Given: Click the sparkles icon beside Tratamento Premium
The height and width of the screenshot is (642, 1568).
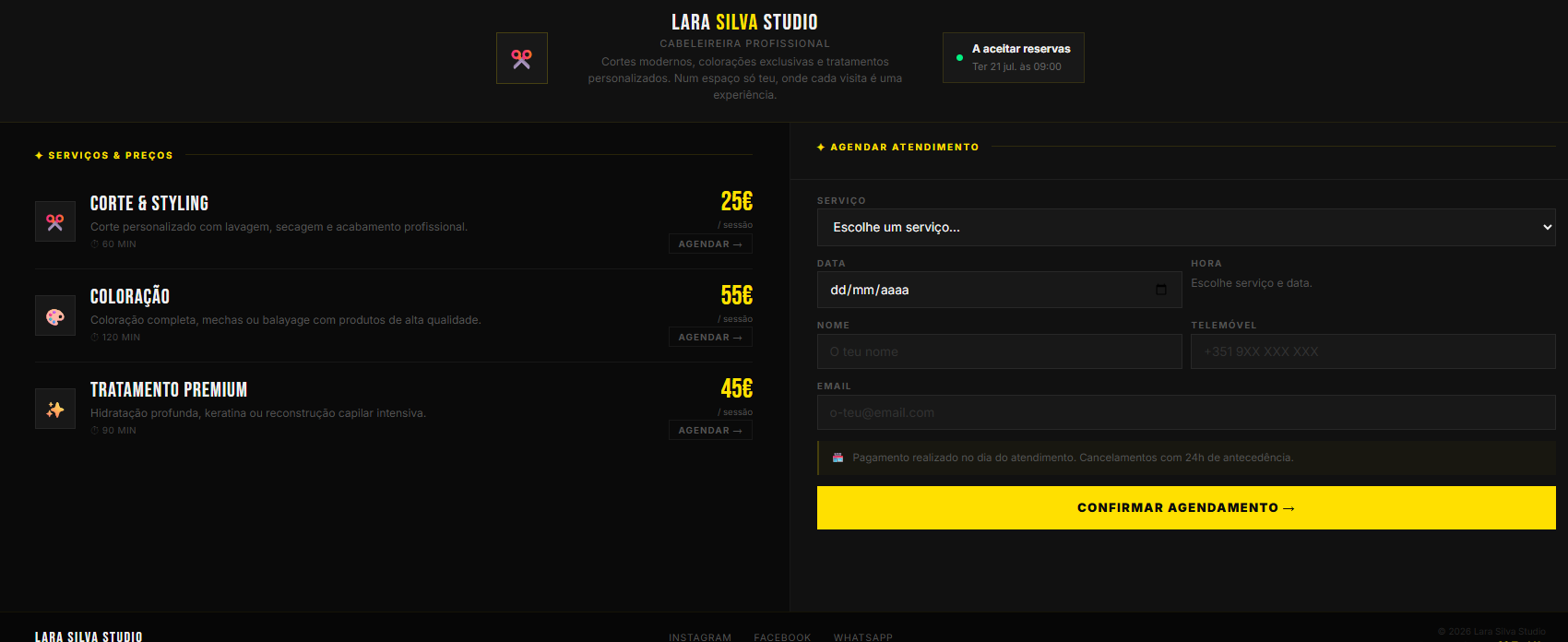Looking at the screenshot, I should [x=55, y=409].
